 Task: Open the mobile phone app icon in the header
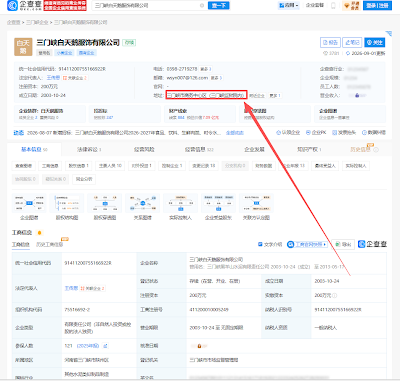(x=333, y=5)
